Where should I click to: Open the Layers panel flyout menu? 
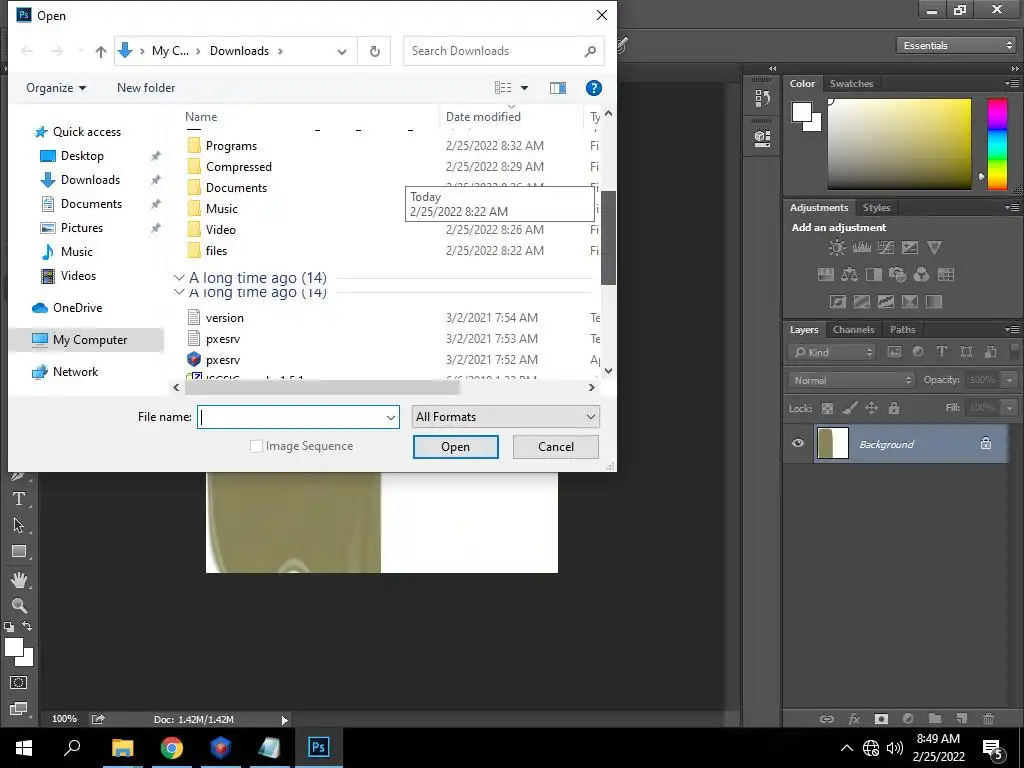pyautogui.click(x=1012, y=329)
